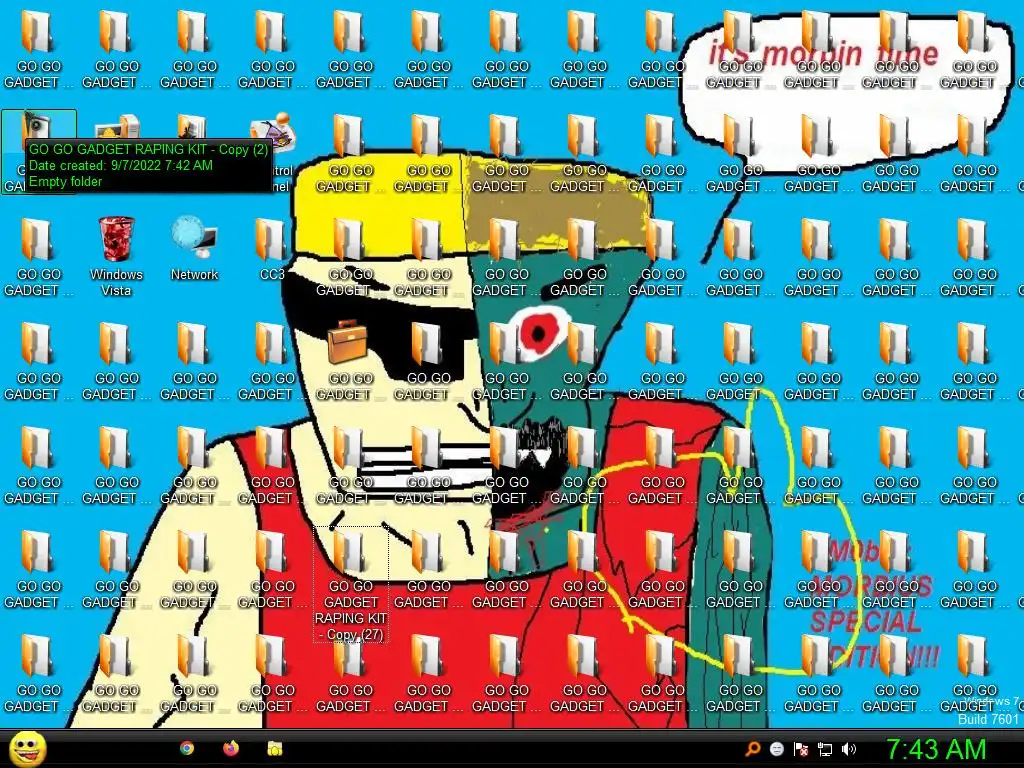1024x768 pixels.
Task: Click the white round face tray icon
Action: (776, 749)
